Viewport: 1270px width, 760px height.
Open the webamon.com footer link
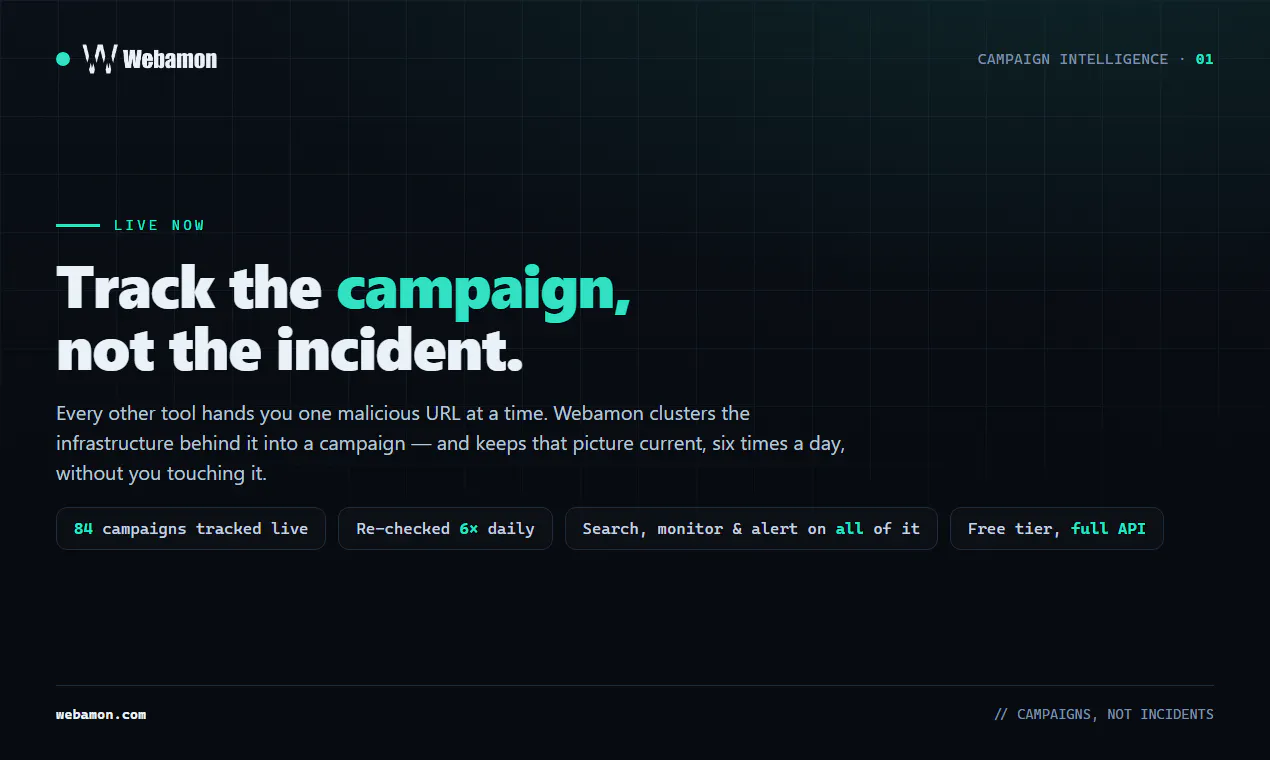tap(101, 714)
